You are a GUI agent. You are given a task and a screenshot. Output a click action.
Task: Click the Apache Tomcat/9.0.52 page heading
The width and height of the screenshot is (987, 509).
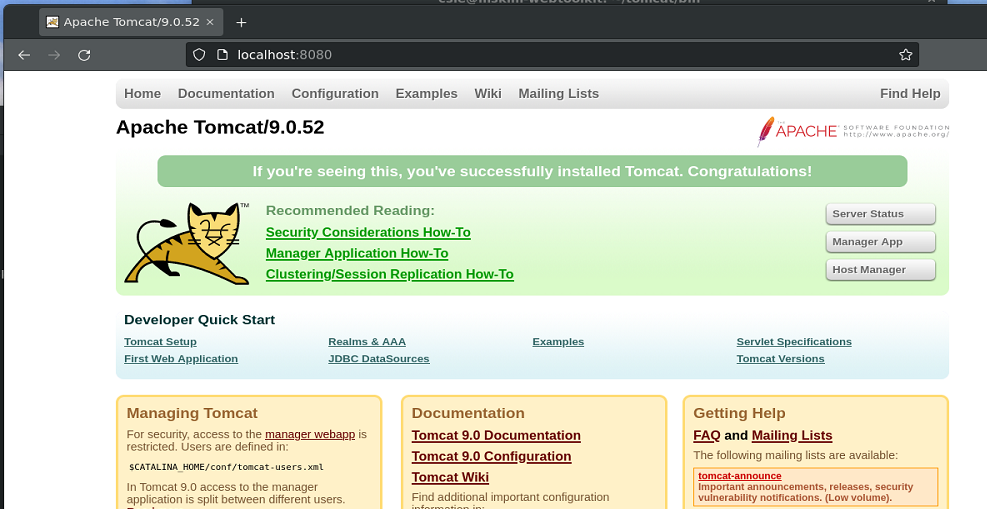(x=220, y=127)
